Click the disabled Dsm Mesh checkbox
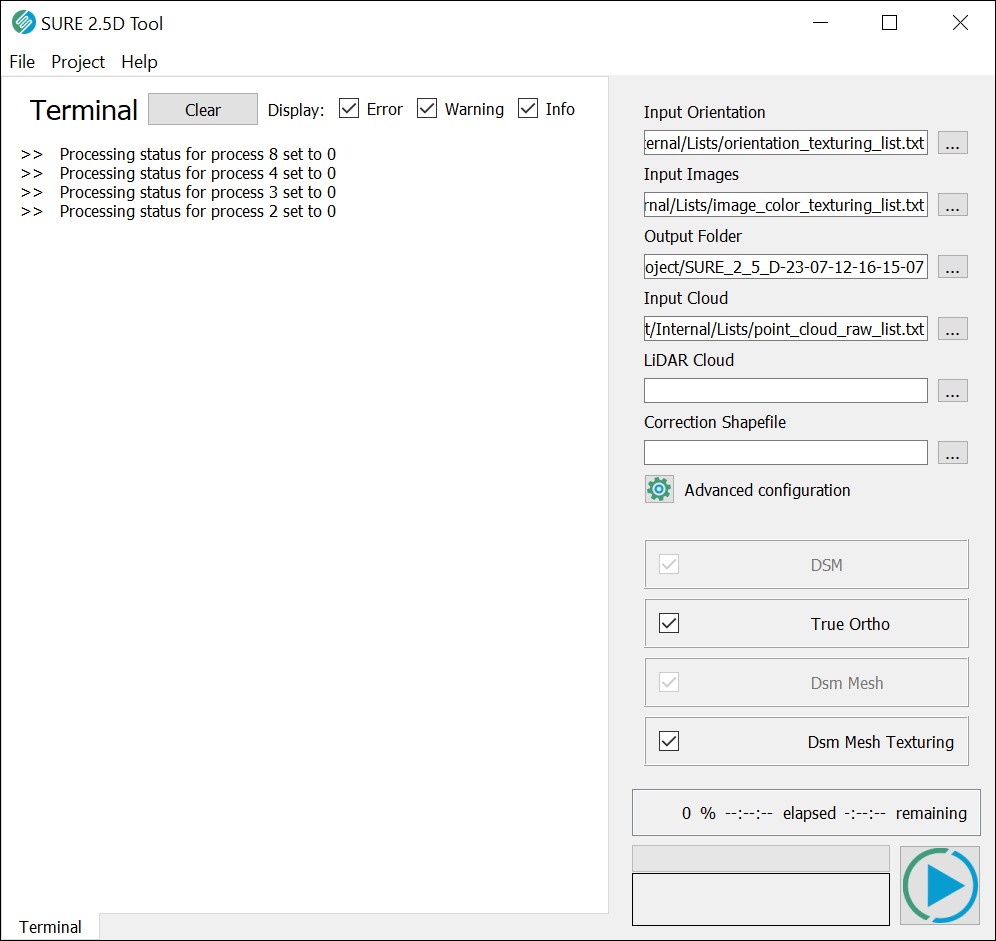Image resolution: width=996 pixels, height=941 pixels. pos(669,682)
